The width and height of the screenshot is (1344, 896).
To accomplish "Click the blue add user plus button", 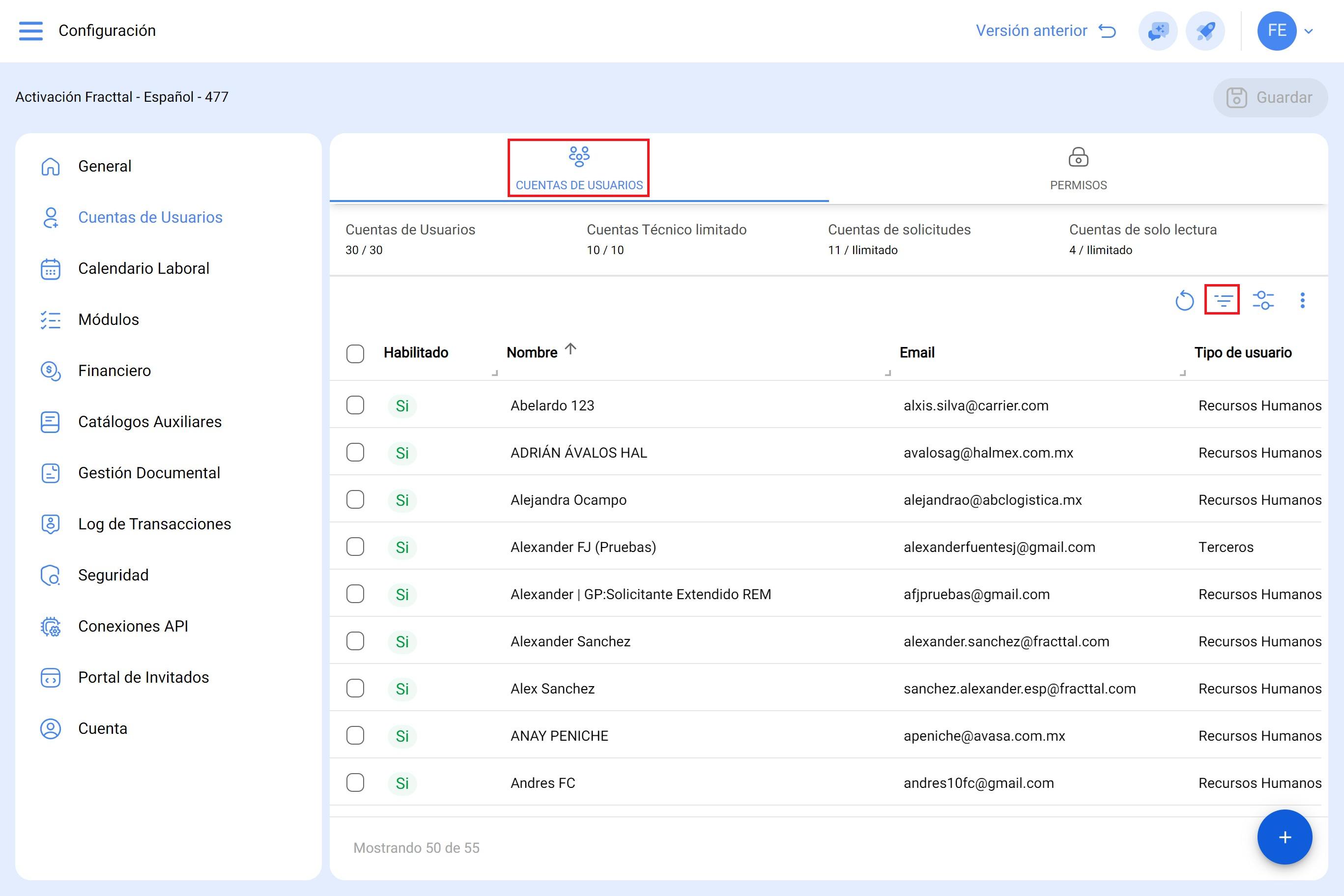I will [x=1285, y=837].
